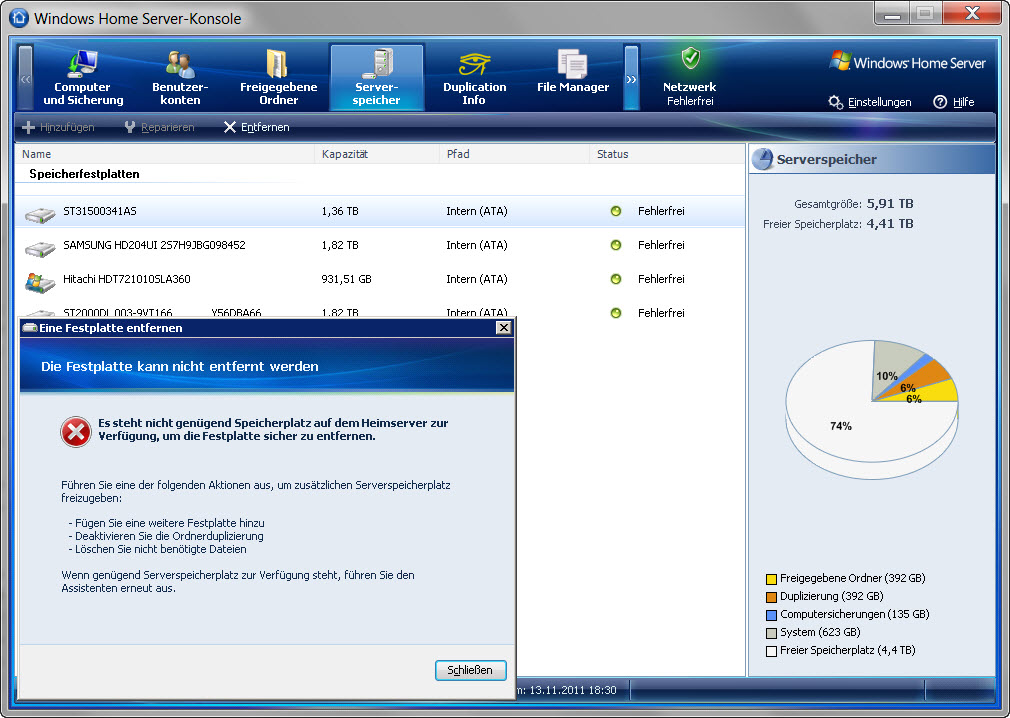1010x718 pixels.
Task: Open the Computer und Sicherung tab
Action: point(83,77)
